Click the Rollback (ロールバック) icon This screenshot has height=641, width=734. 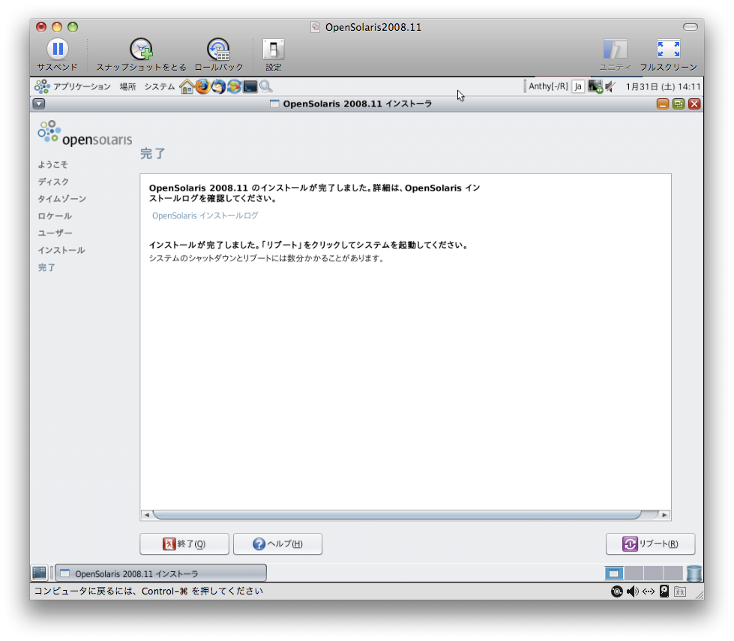click(218, 48)
